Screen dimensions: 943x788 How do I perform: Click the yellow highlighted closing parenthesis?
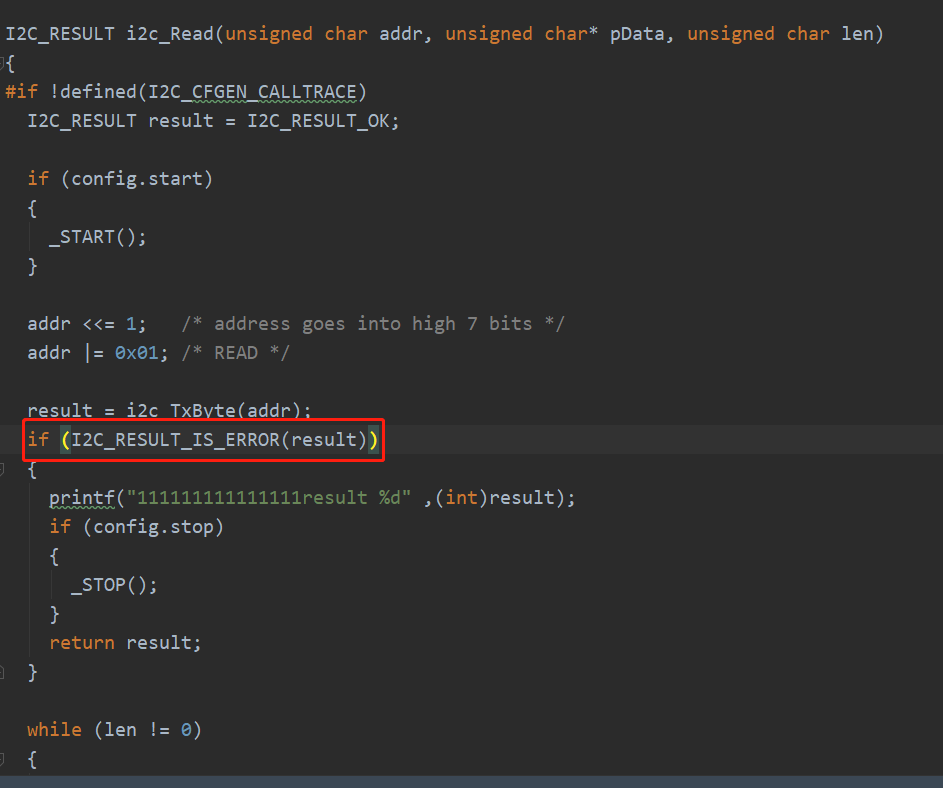(x=373, y=440)
